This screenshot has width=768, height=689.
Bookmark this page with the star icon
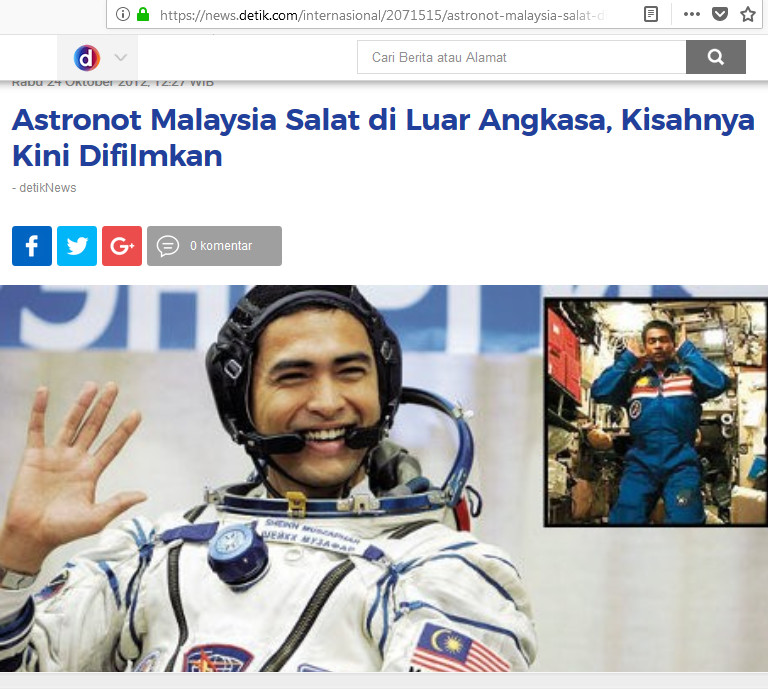click(x=748, y=14)
